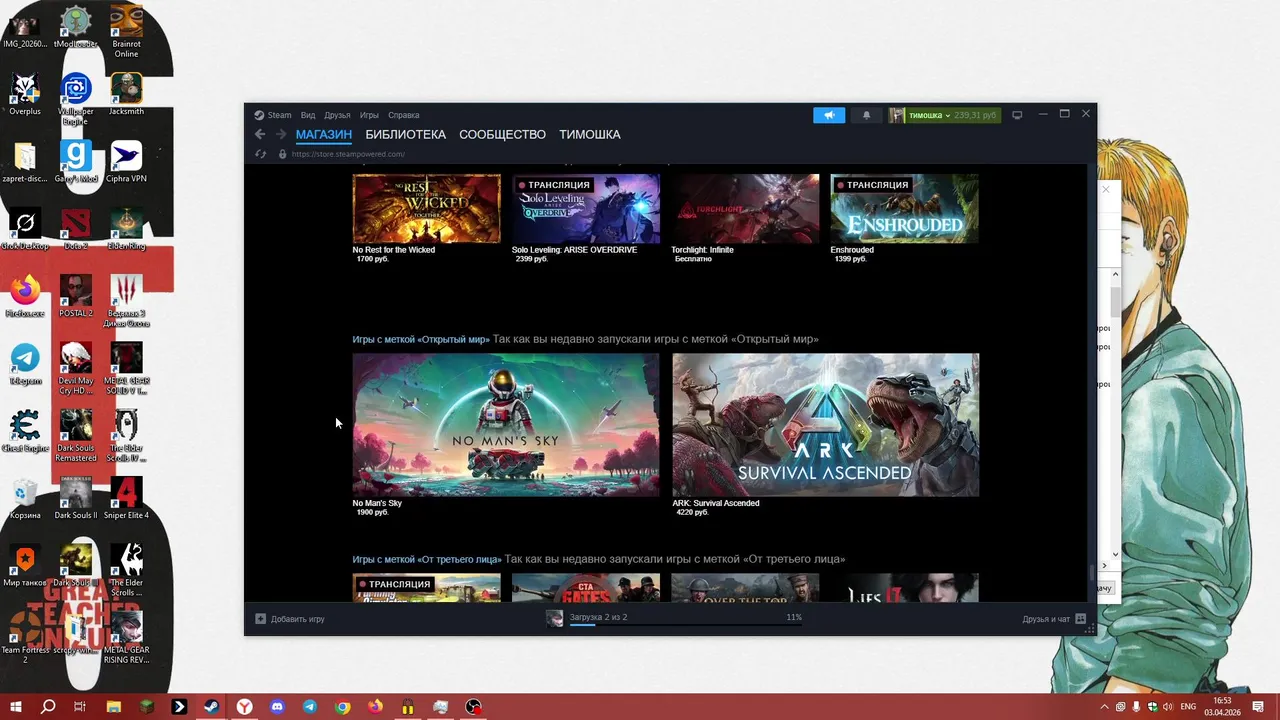Open Корзина recycle bin
Viewport: 1280px width, 720px height.
click(x=25, y=498)
